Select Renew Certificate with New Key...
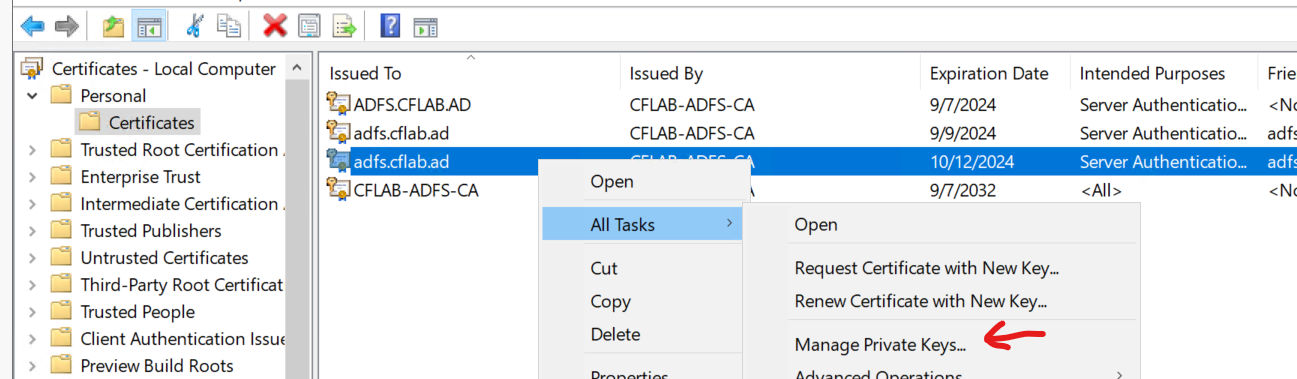Viewport: 1297px width, 379px height. tap(926, 301)
